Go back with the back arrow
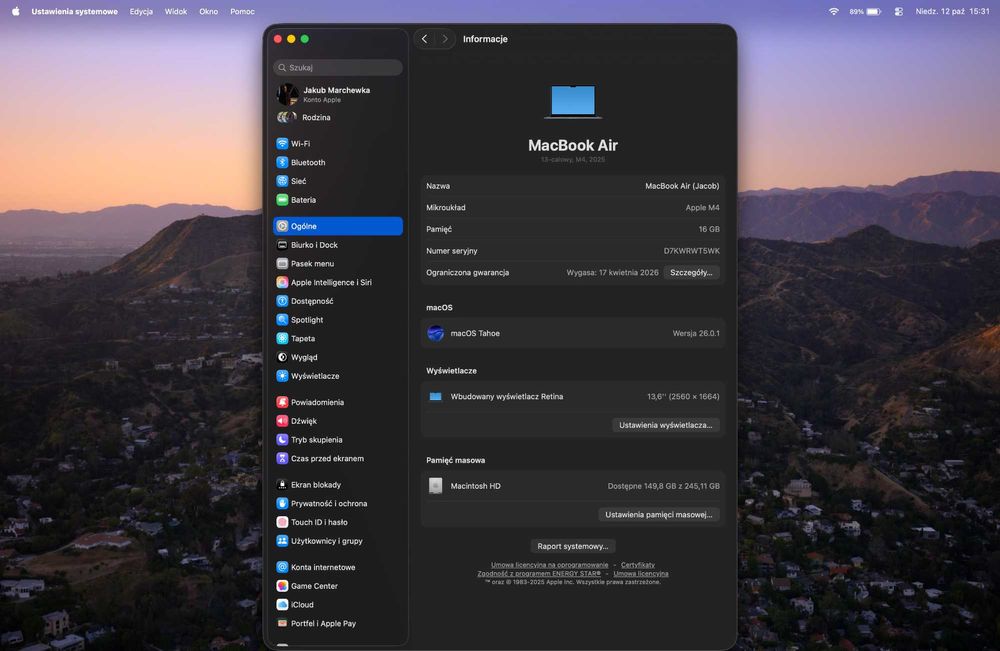This screenshot has width=1000, height=651. click(425, 39)
